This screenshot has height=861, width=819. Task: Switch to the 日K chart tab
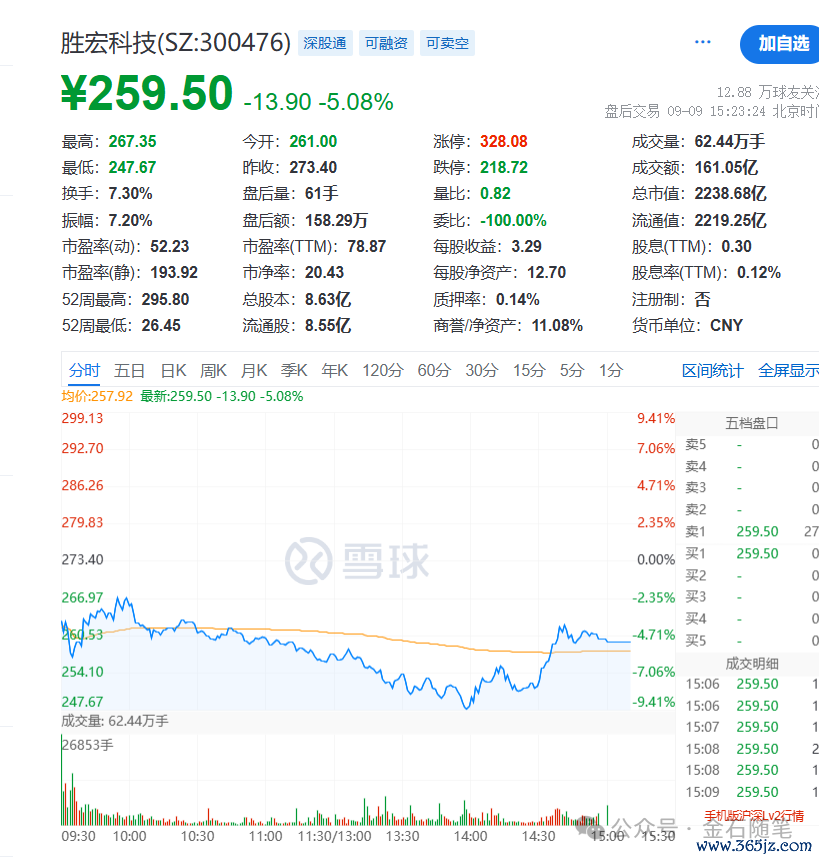click(x=173, y=371)
